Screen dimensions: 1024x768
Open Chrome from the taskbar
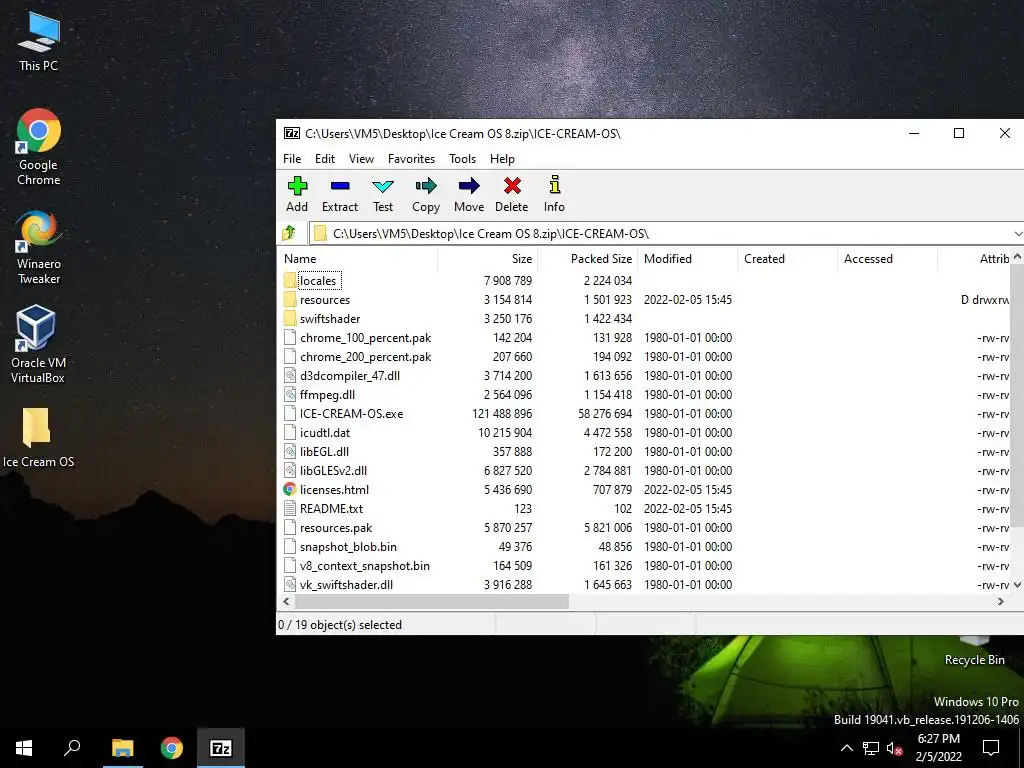tap(172, 748)
